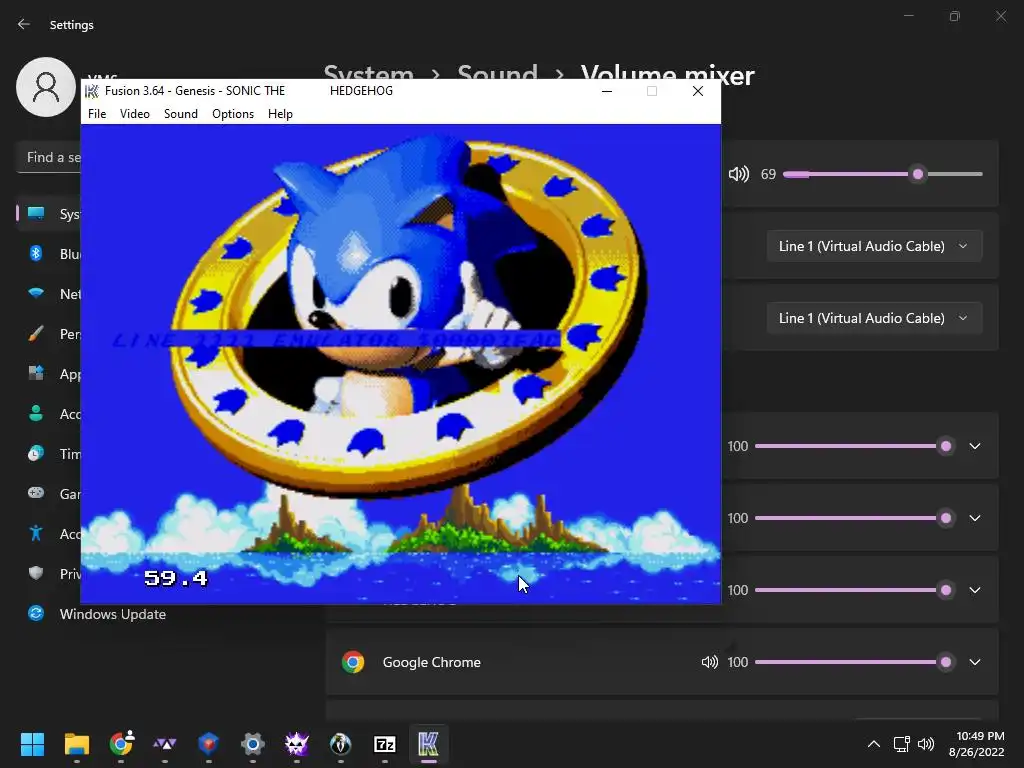1024x768 pixels.
Task: Open the Windows Start menu
Action: (32, 744)
